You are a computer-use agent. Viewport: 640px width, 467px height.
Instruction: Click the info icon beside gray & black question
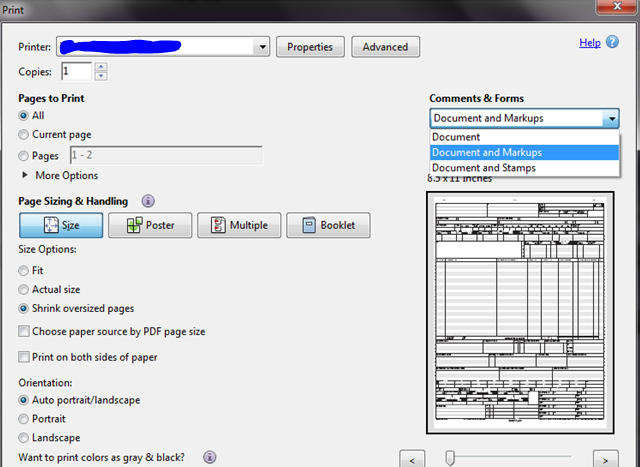coord(209,457)
